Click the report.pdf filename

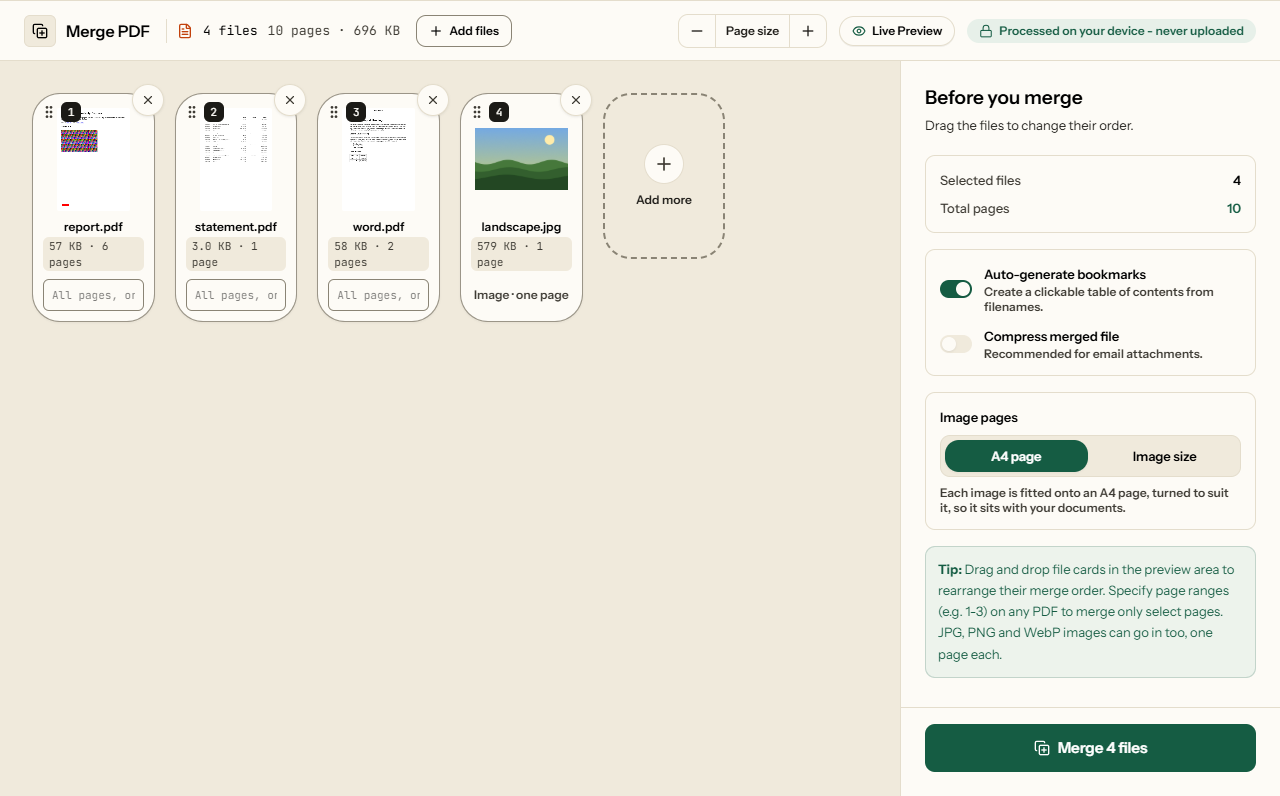(x=94, y=227)
